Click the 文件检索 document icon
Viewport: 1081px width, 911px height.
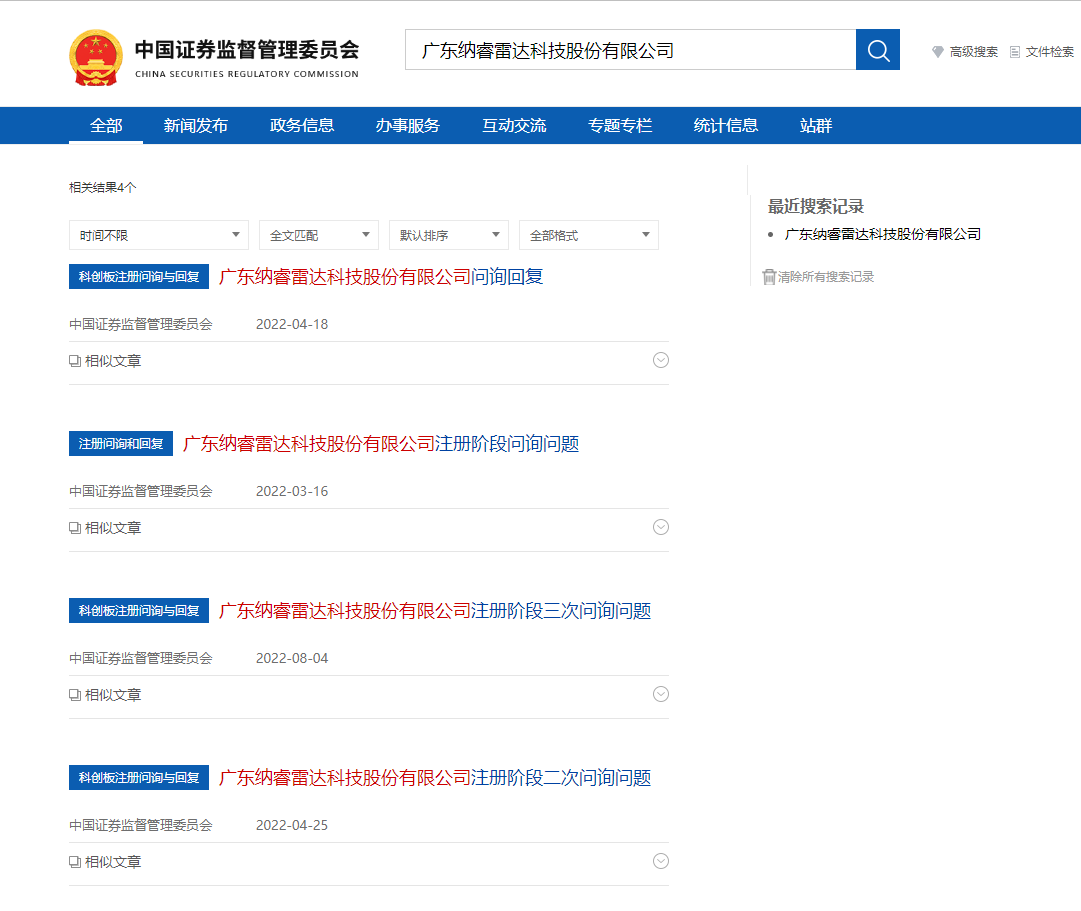pyautogui.click(x=1015, y=52)
